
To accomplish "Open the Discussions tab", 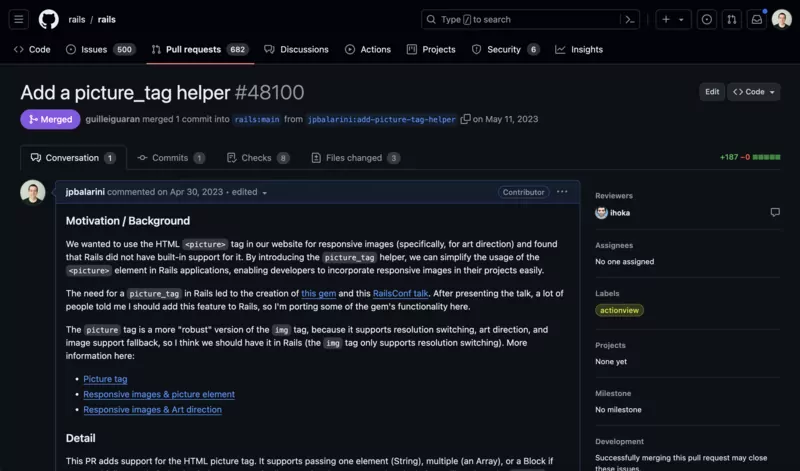I will (x=296, y=49).
